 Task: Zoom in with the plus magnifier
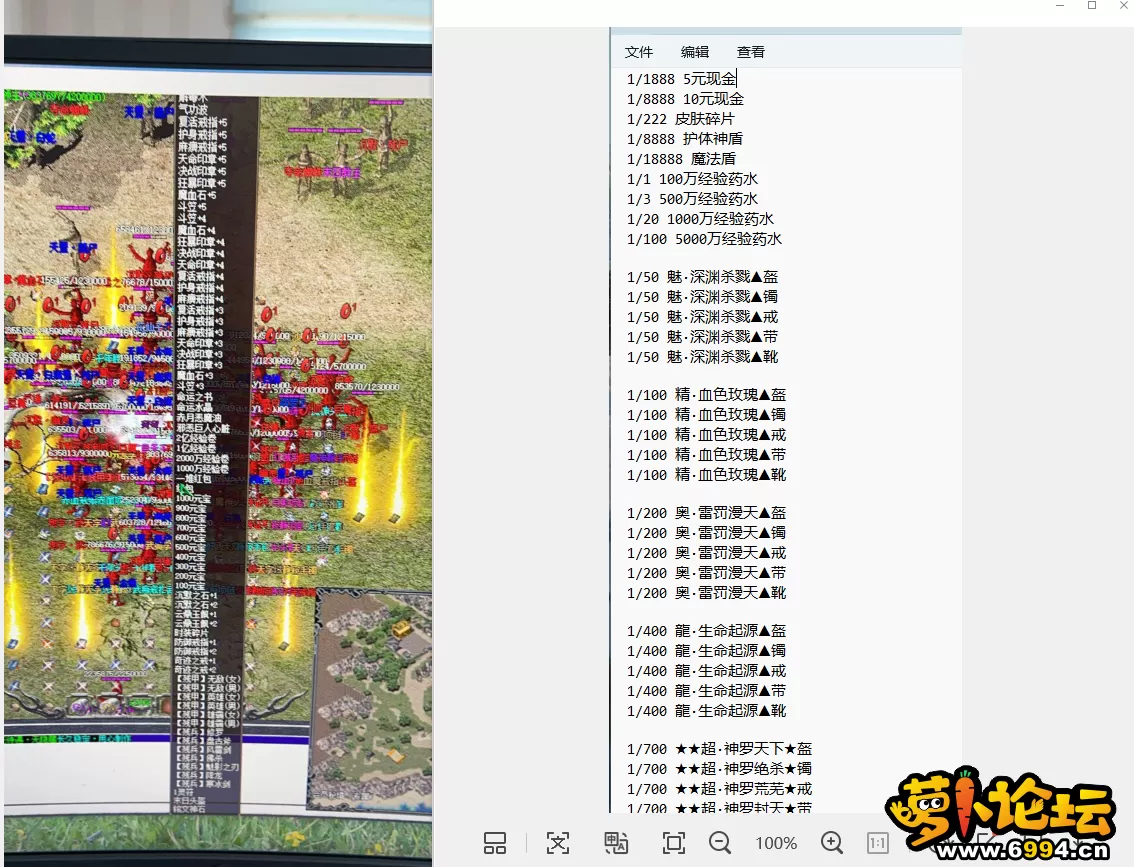832,842
